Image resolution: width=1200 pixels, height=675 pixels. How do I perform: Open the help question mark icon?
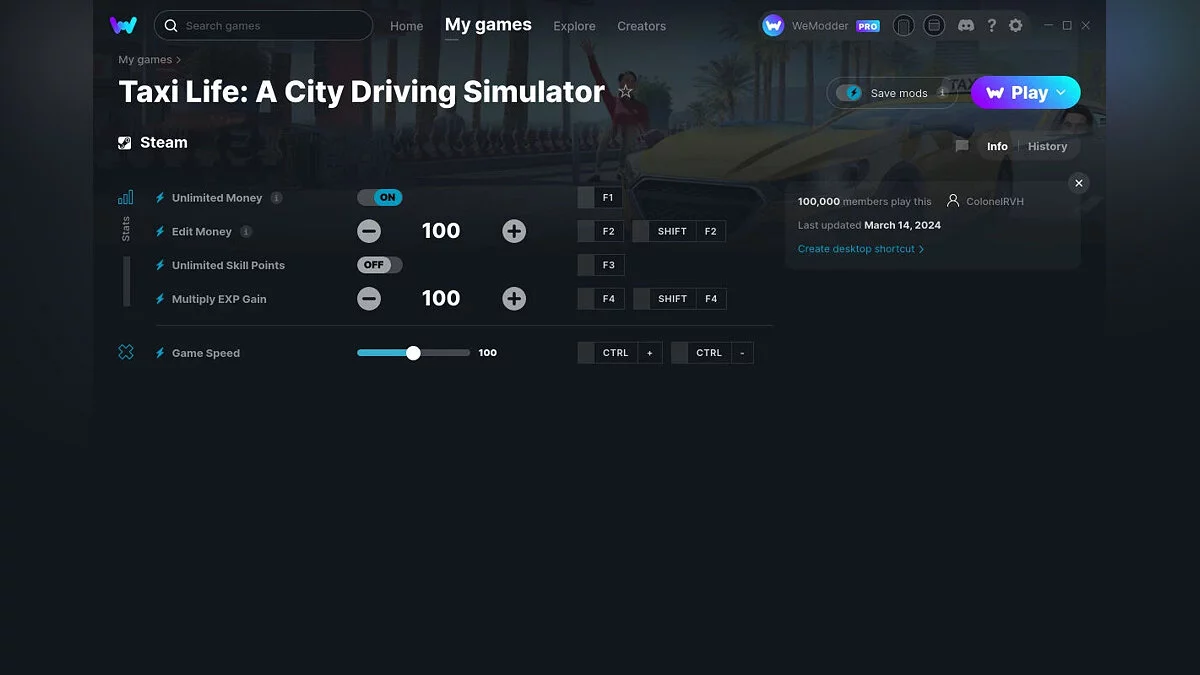991,26
